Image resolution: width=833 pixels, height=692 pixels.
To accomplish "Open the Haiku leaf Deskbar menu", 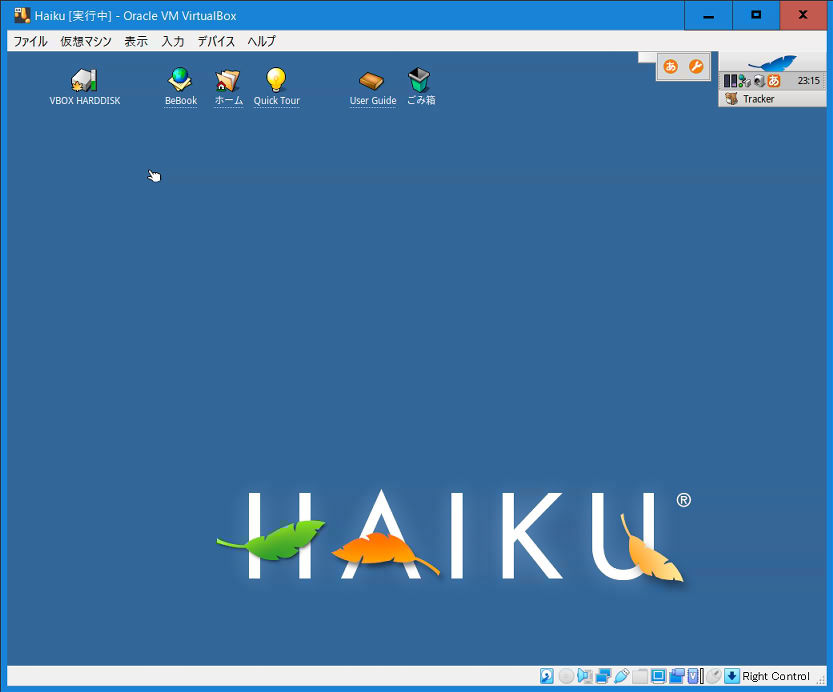I will [772, 63].
